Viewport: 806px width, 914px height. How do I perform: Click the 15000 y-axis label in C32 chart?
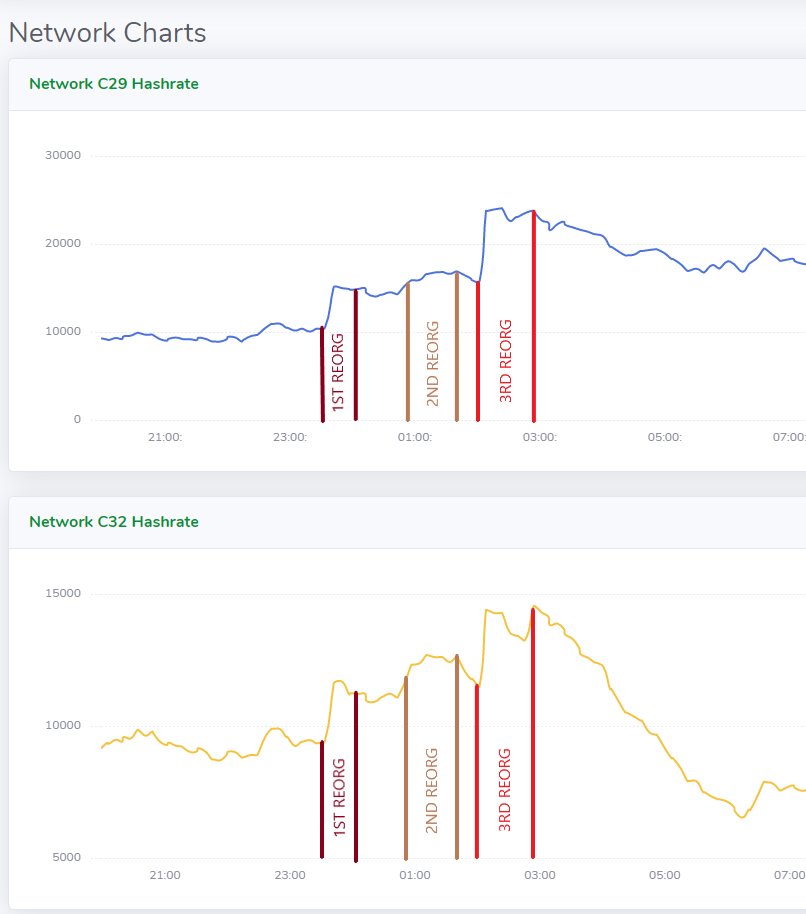tap(63, 593)
